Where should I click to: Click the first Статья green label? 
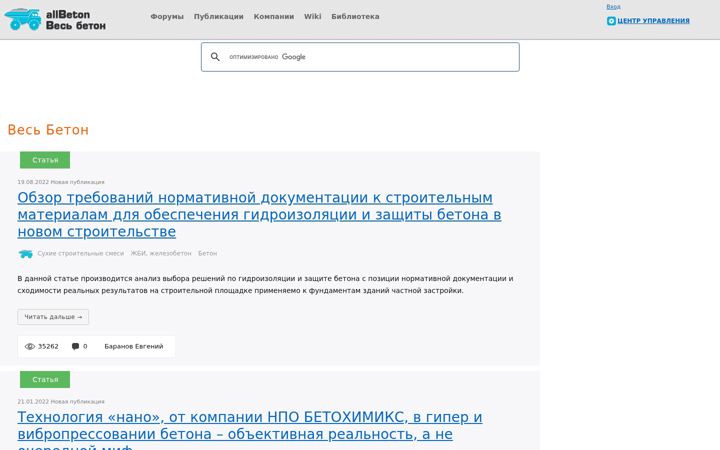pyautogui.click(x=45, y=160)
